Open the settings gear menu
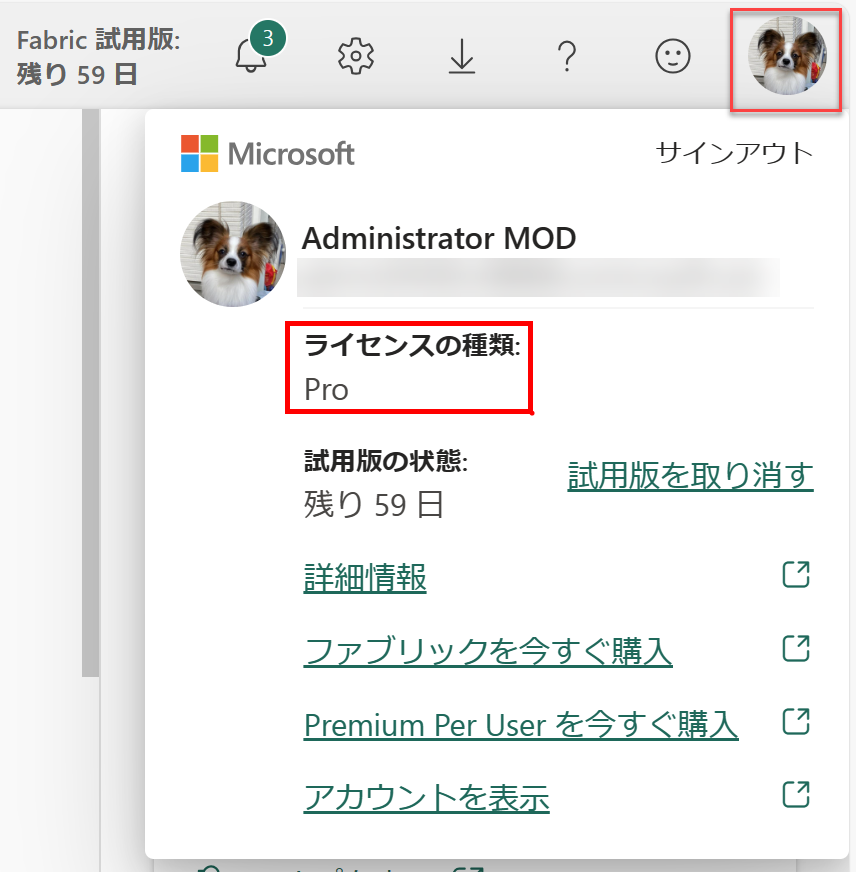856x872 pixels. (x=356, y=56)
